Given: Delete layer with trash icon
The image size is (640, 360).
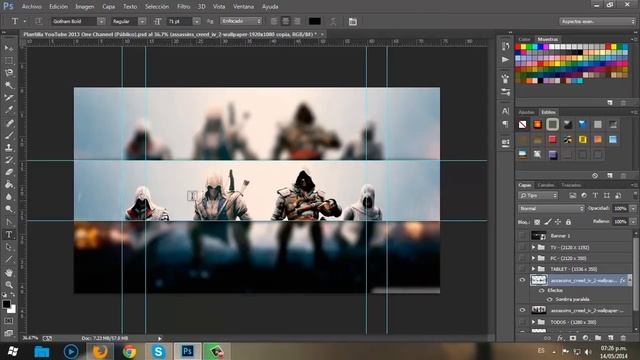Looking at the screenshot, I should [x=623, y=338].
